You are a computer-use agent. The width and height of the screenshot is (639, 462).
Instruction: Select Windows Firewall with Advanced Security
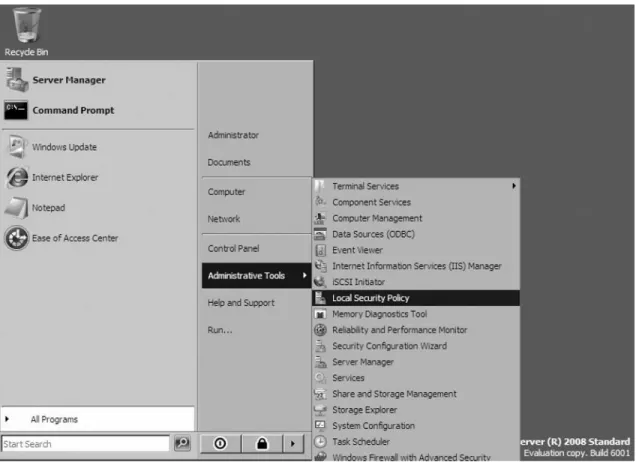416,457
